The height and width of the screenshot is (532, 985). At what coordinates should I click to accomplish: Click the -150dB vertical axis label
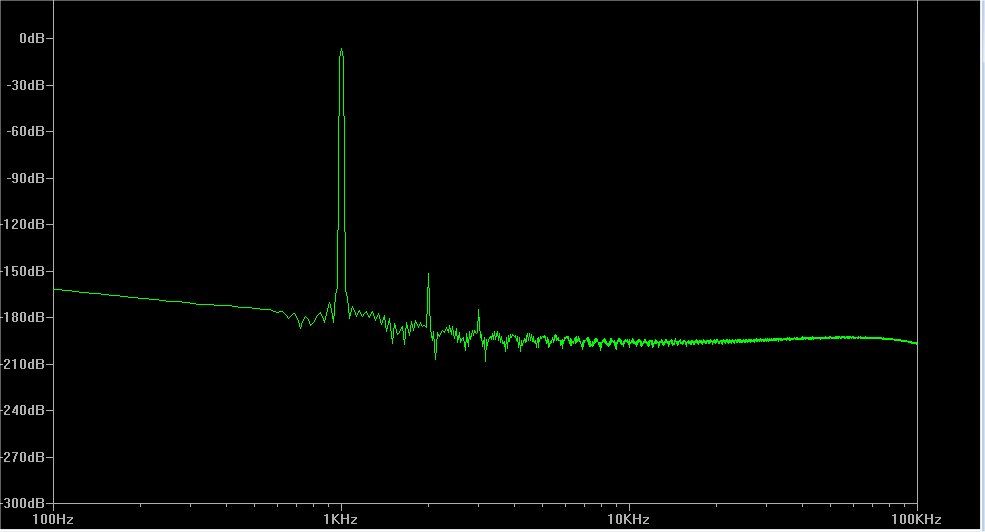coord(23,271)
